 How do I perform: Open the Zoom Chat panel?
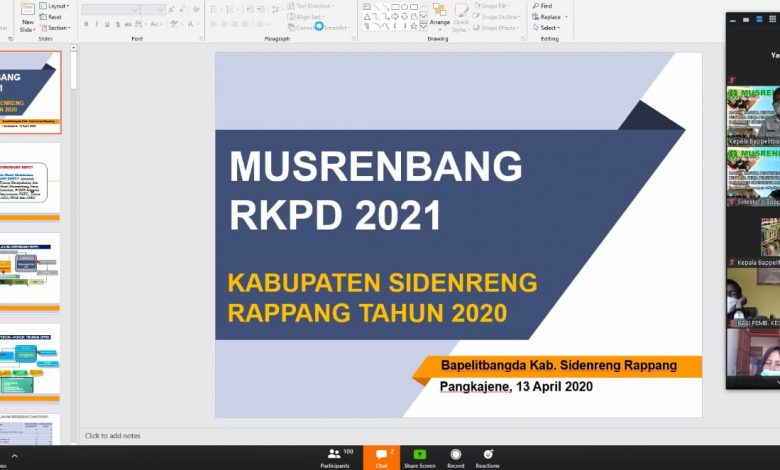pos(381,456)
